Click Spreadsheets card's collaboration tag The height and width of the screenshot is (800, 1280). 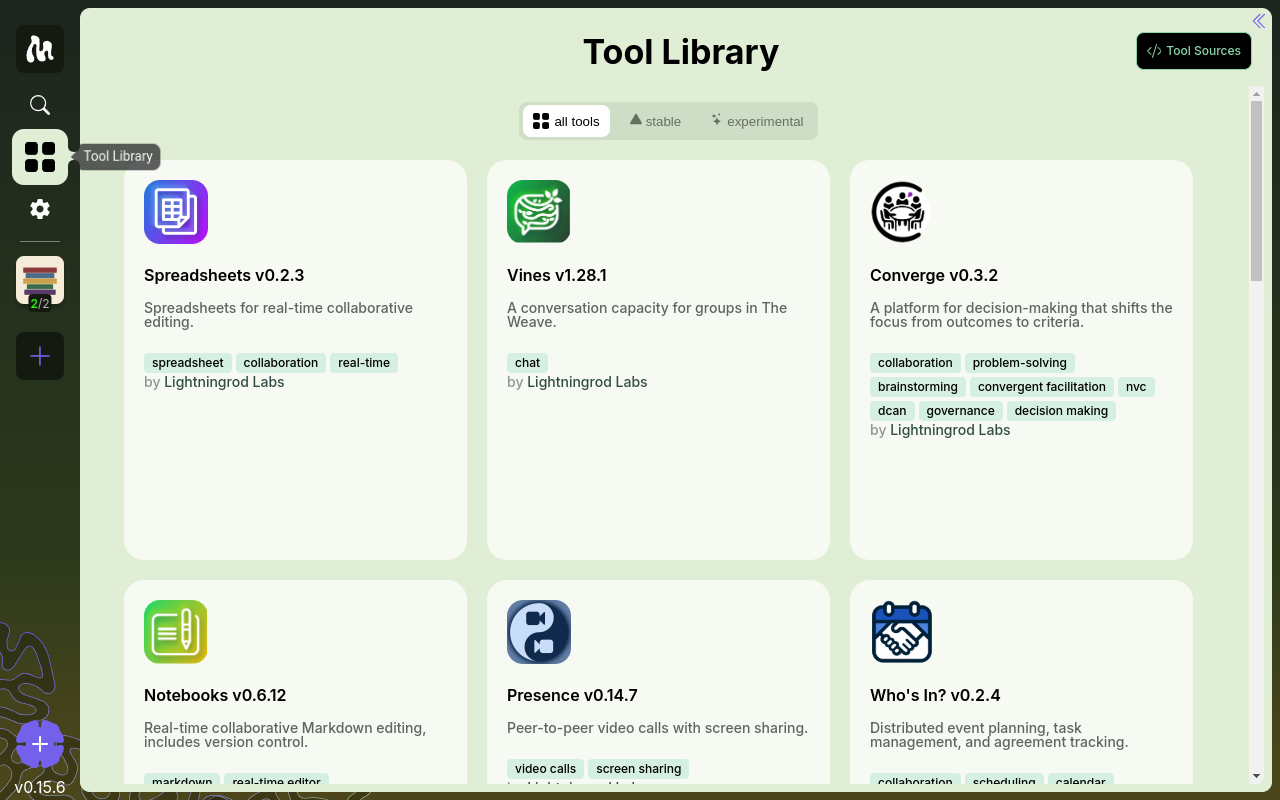point(281,363)
